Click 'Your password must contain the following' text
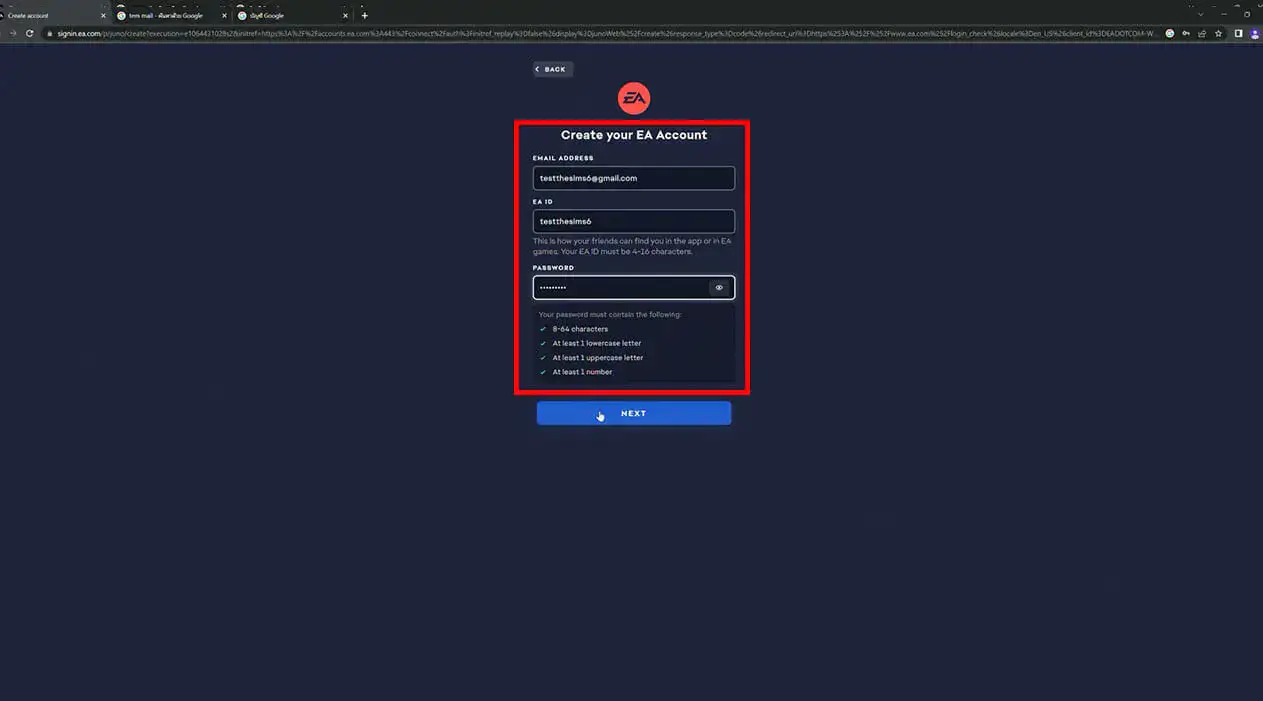This screenshot has width=1263, height=701. (610, 314)
